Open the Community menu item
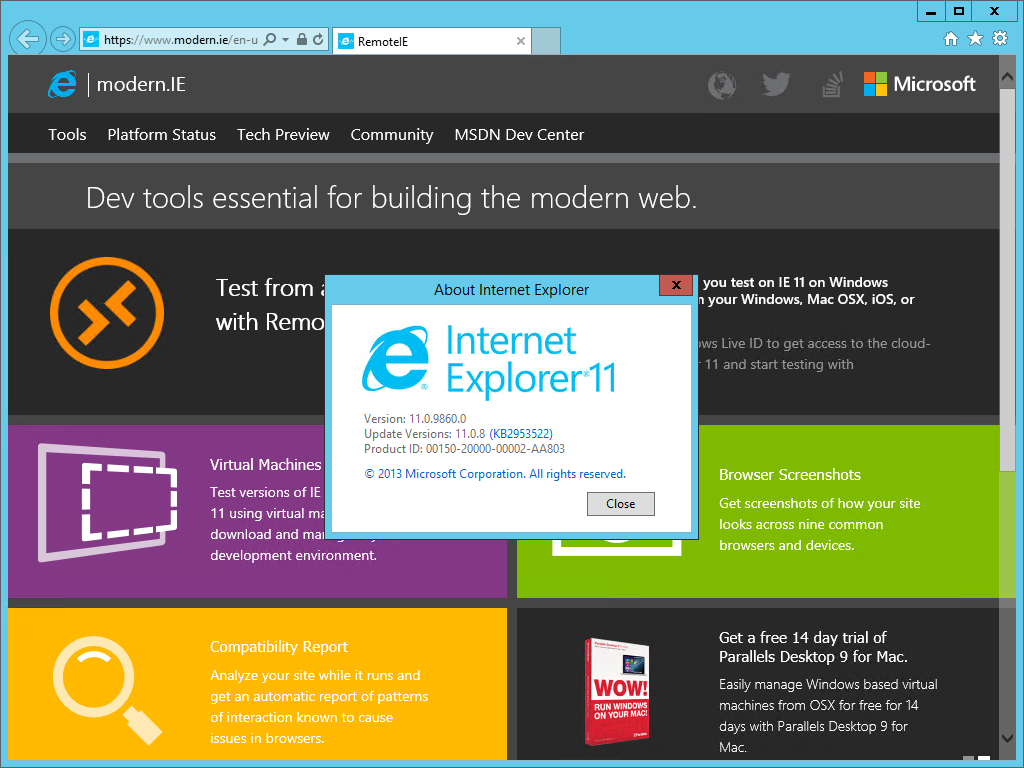This screenshot has height=768, width=1024. click(392, 135)
